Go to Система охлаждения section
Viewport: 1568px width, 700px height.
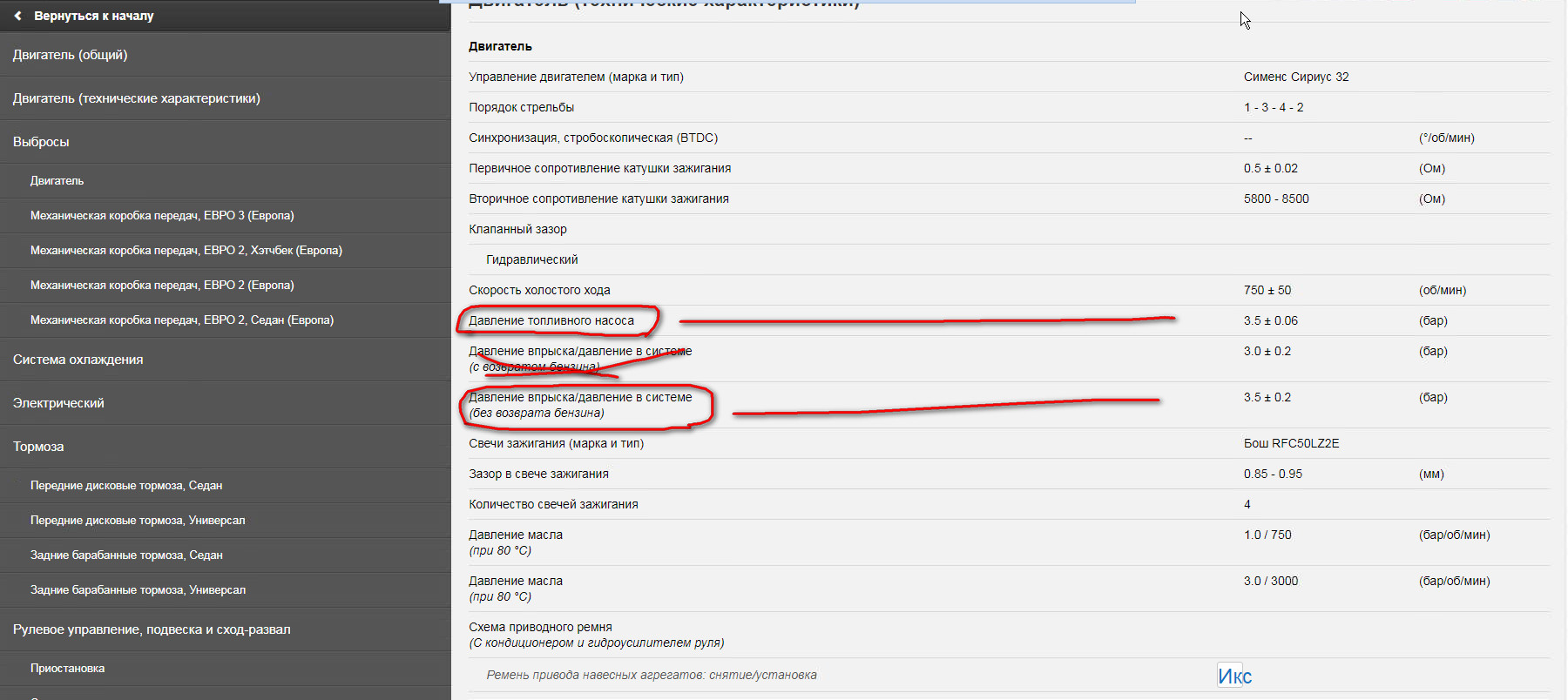pyautogui.click(x=78, y=360)
